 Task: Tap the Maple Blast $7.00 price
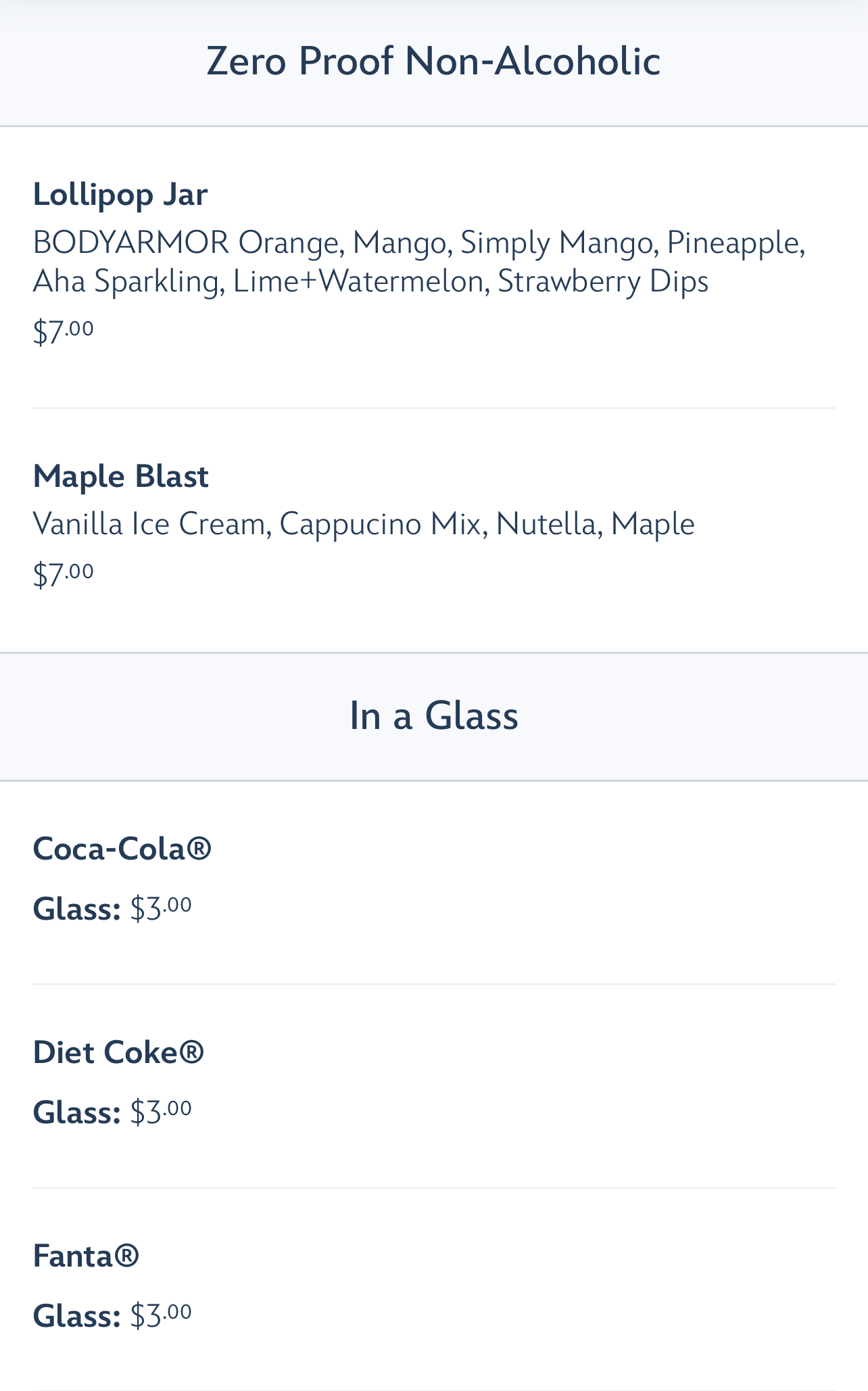64,573
